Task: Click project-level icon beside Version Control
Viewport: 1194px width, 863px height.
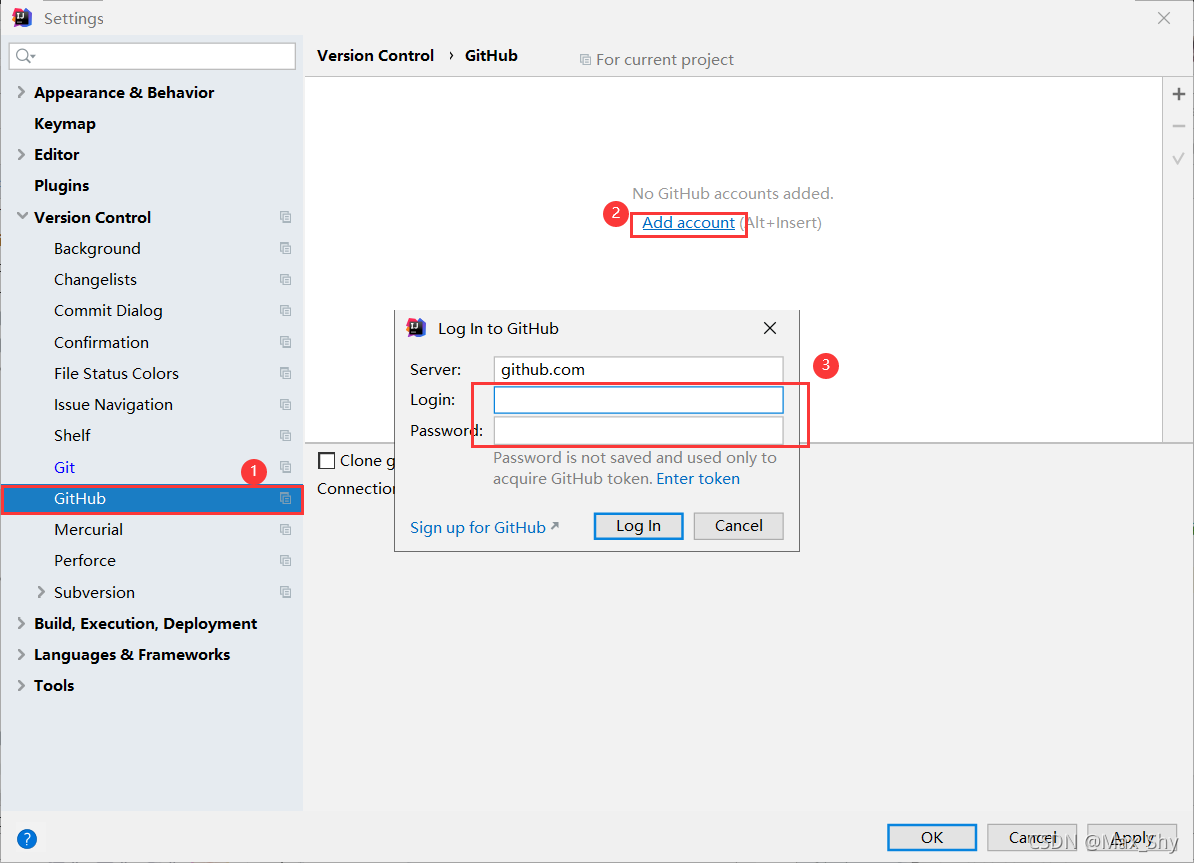Action: click(286, 217)
